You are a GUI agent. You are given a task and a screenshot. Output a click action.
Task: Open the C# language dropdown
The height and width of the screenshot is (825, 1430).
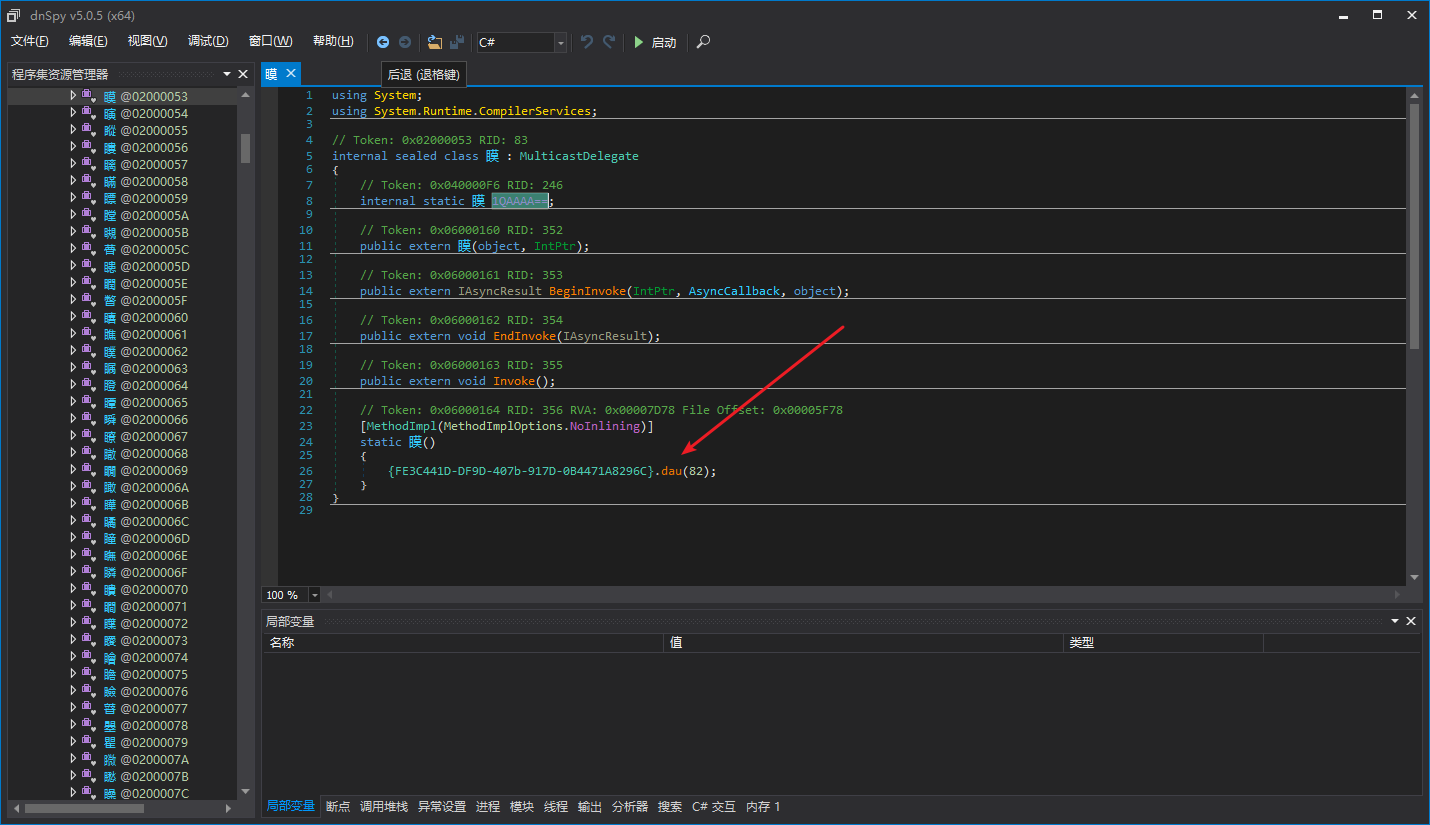(x=560, y=42)
